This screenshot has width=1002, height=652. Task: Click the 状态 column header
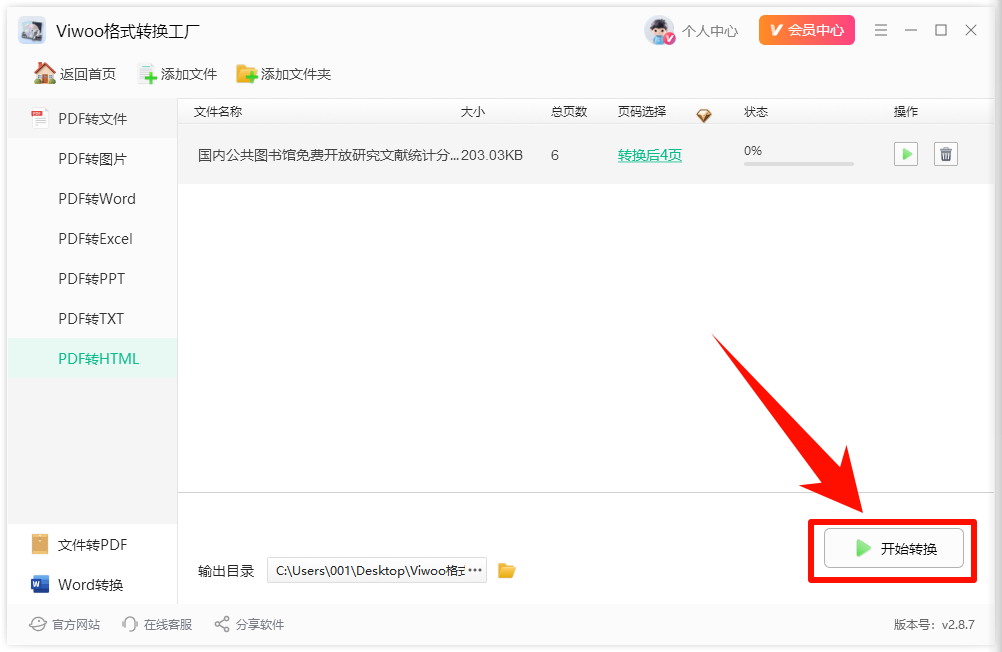coord(756,112)
